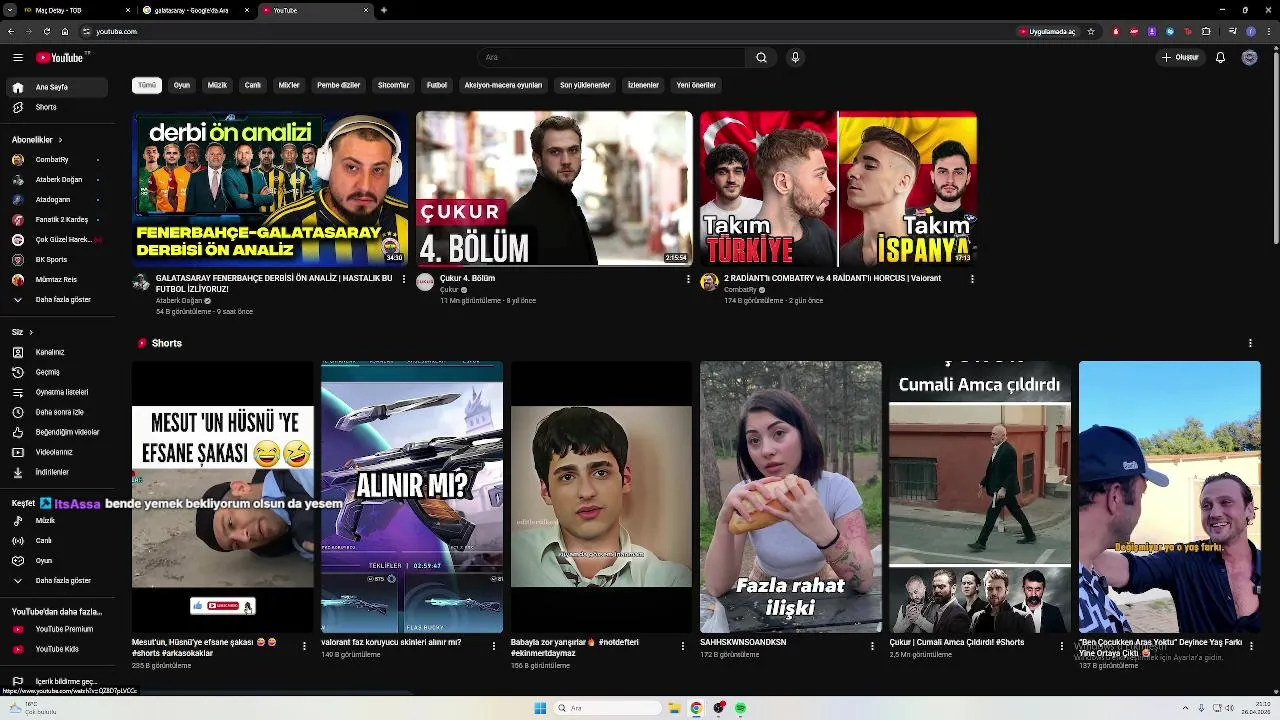Open the CombatRy subscription channel
The width and height of the screenshot is (1280, 720).
(x=55, y=160)
